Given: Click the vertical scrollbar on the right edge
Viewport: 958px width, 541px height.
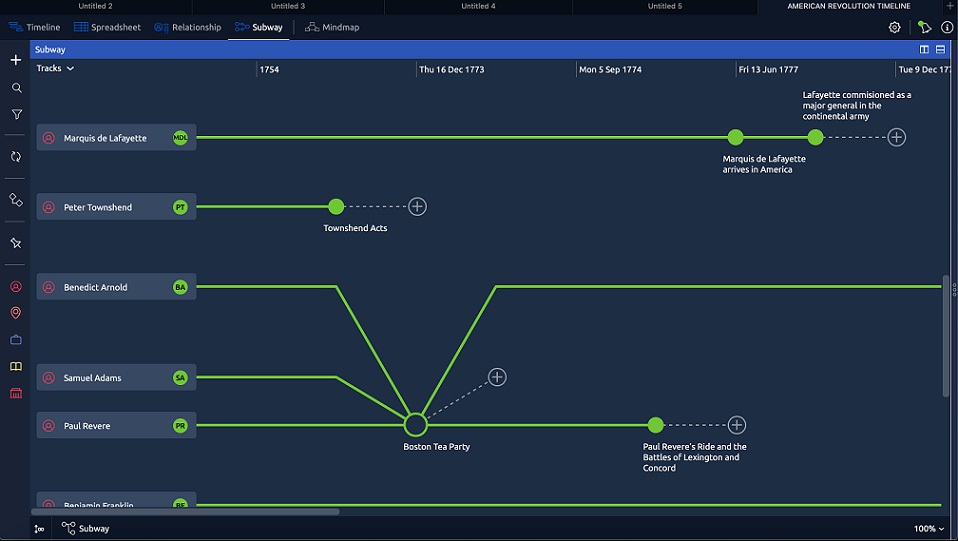Looking at the screenshot, I should (946, 335).
